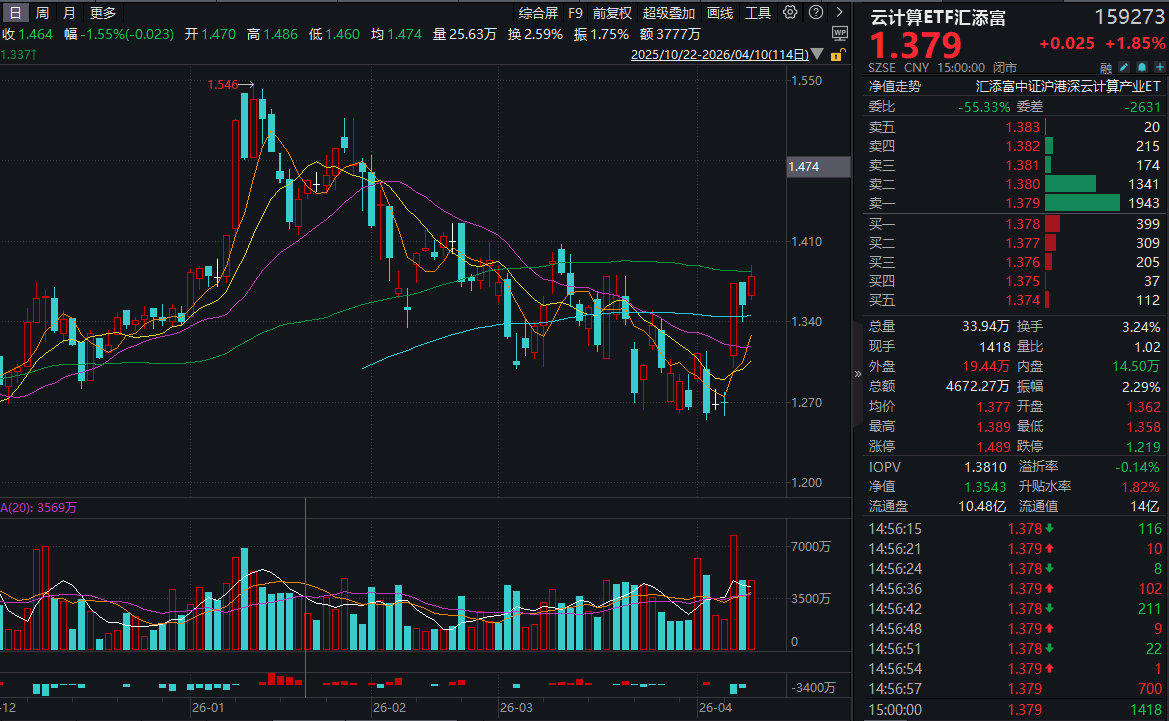The image size is (1169, 721).
Task: Expand the date range 2025/10/22-2026/04/10 dropdown
Action: click(720, 55)
